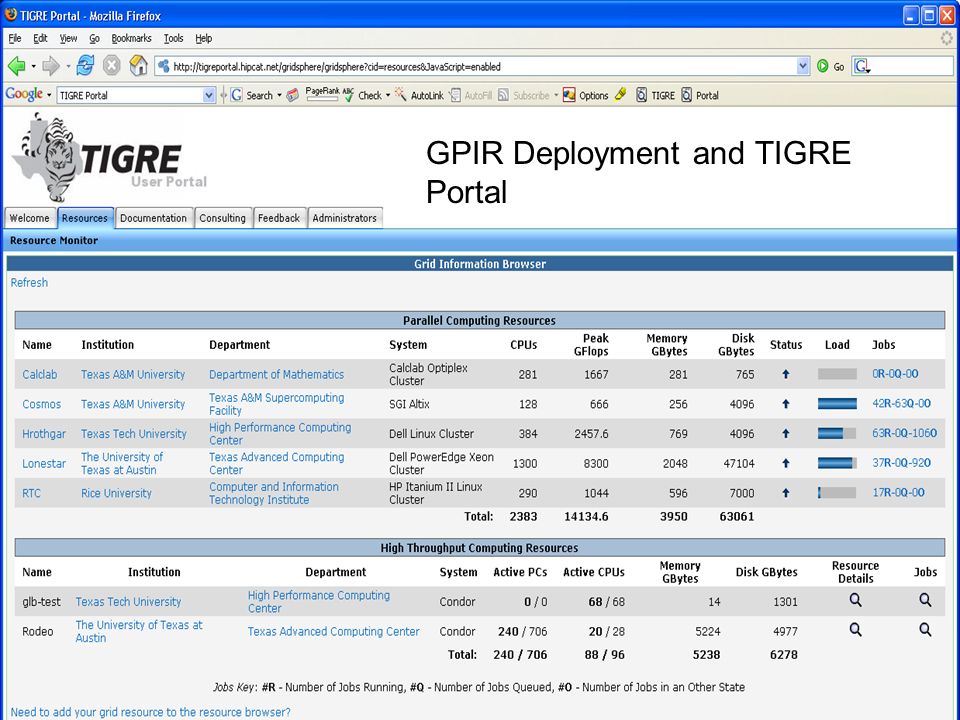Click Subscribe in the Google toolbar
The image size is (960, 720).
tap(523, 96)
